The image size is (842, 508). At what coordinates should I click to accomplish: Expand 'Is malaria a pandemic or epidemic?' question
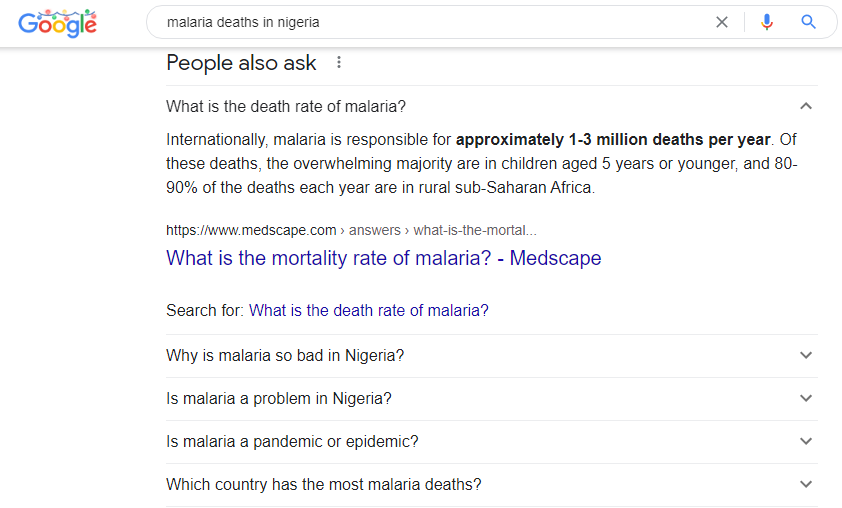[x=292, y=441]
